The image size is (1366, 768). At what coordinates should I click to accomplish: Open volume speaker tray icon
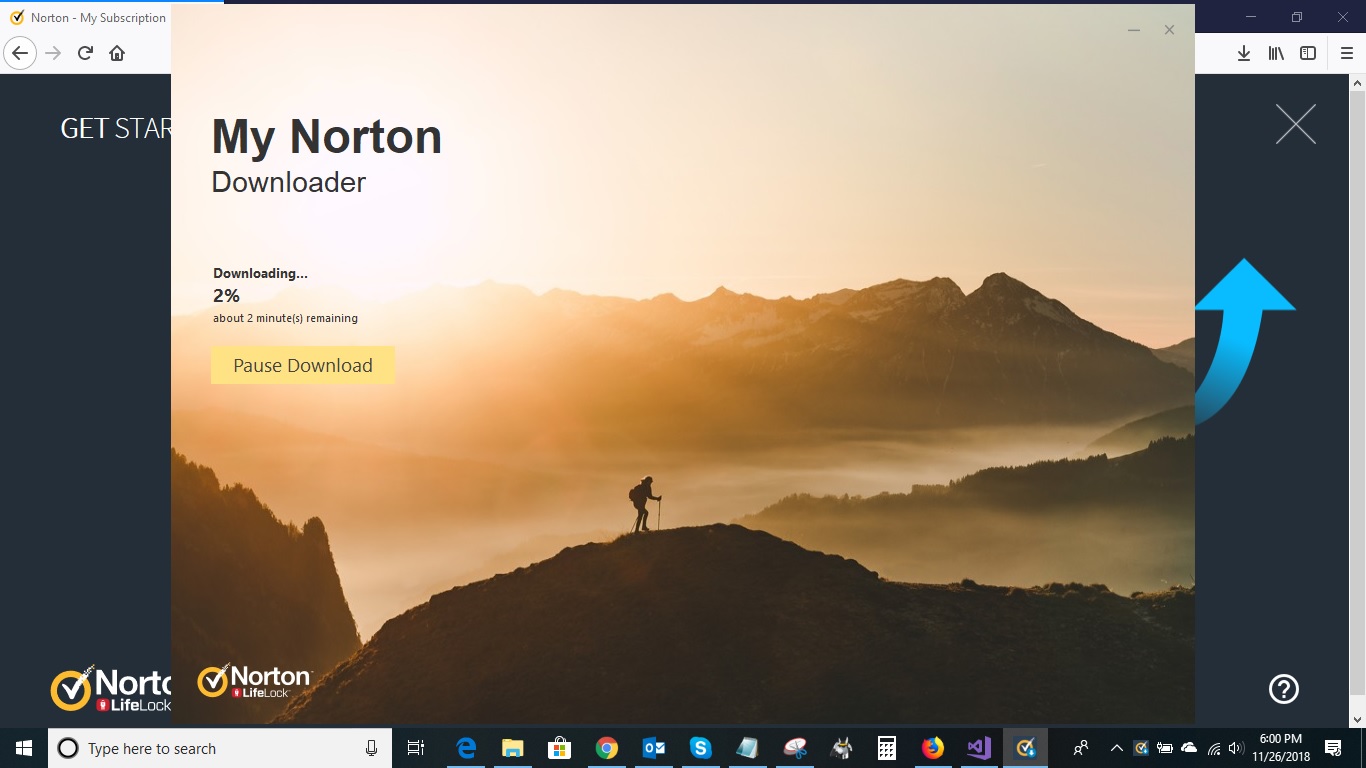click(x=1236, y=748)
